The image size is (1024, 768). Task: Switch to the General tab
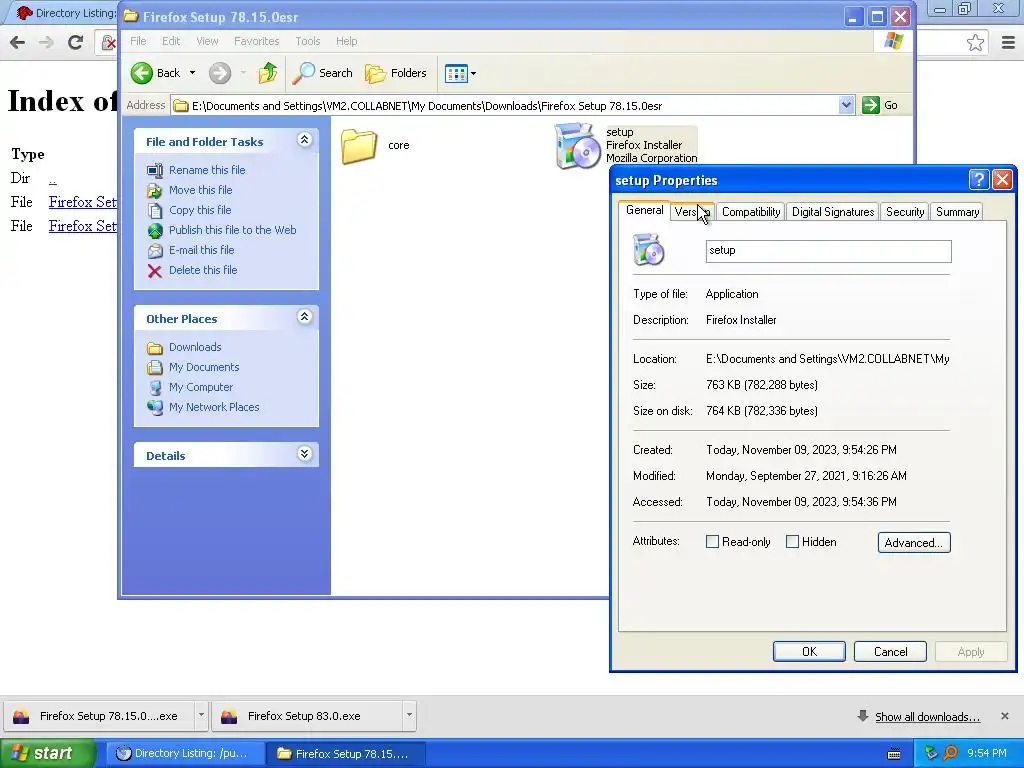pyautogui.click(x=644, y=210)
